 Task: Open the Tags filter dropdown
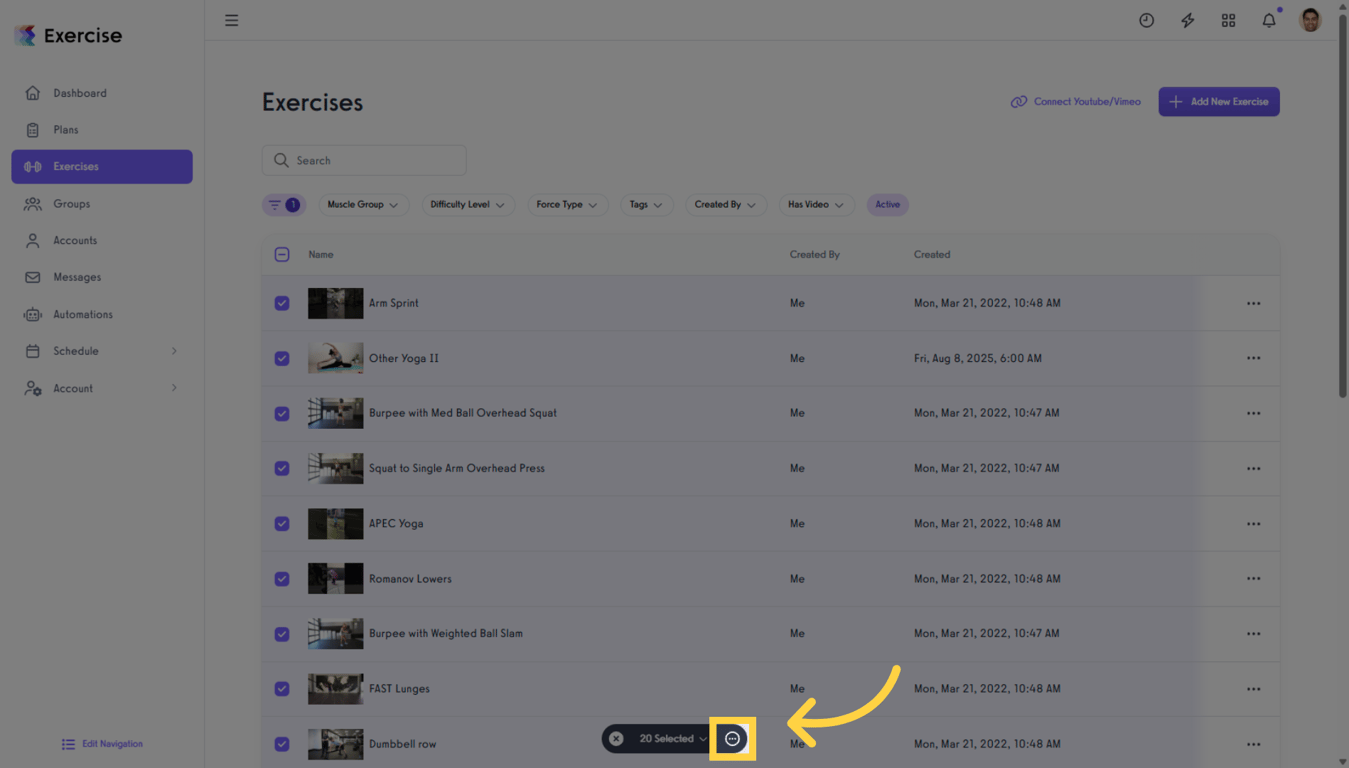646,205
